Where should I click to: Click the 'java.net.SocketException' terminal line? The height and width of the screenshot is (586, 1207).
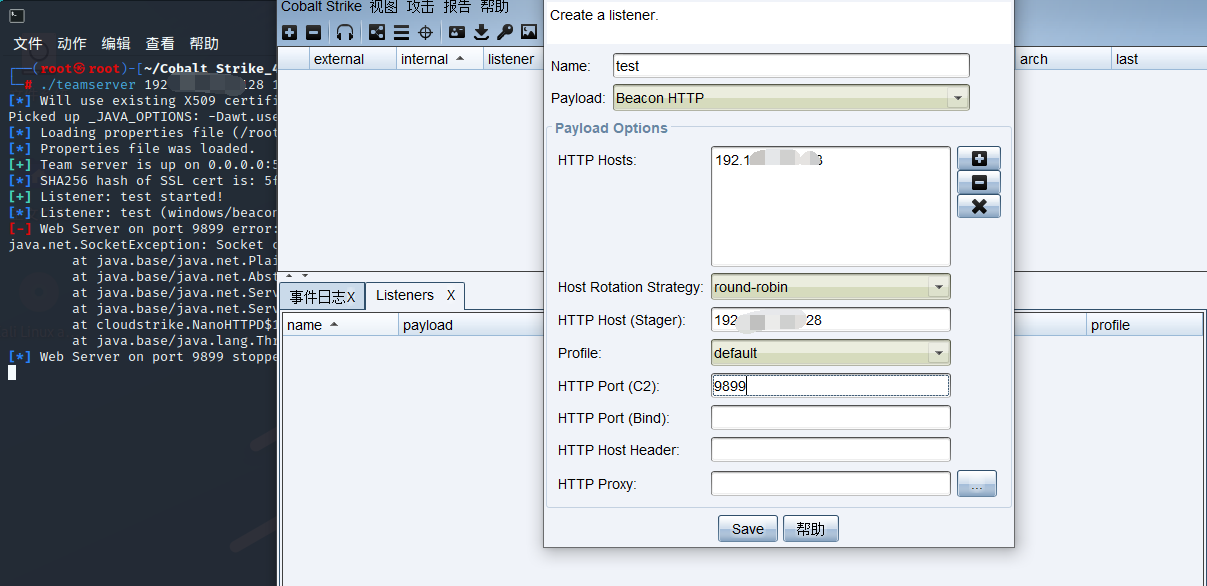[x=142, y=245]
